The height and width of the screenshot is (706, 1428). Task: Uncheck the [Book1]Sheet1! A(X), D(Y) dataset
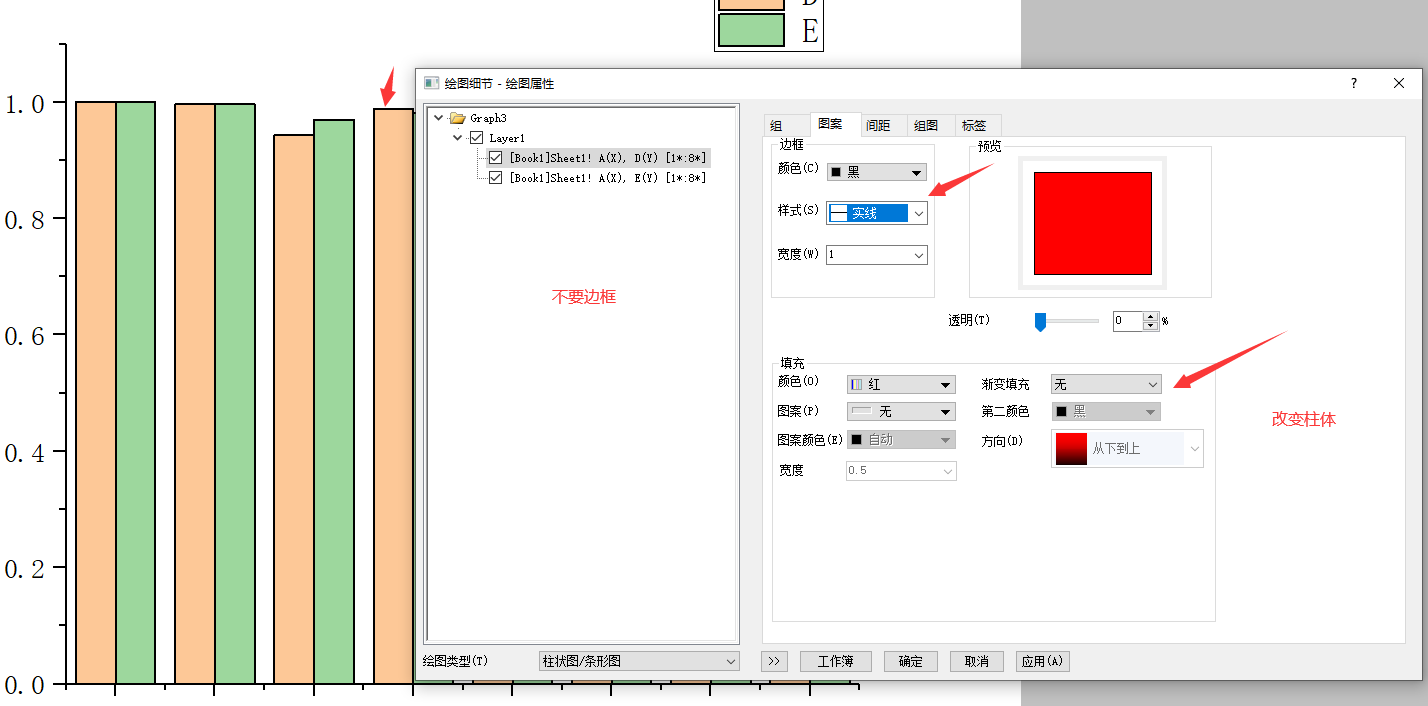[494, 157]
